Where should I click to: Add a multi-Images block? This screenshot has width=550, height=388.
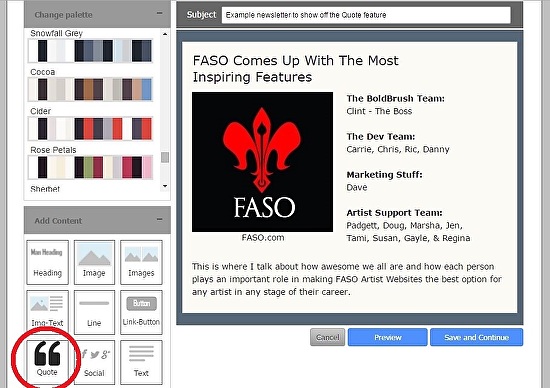pos(141,262)
